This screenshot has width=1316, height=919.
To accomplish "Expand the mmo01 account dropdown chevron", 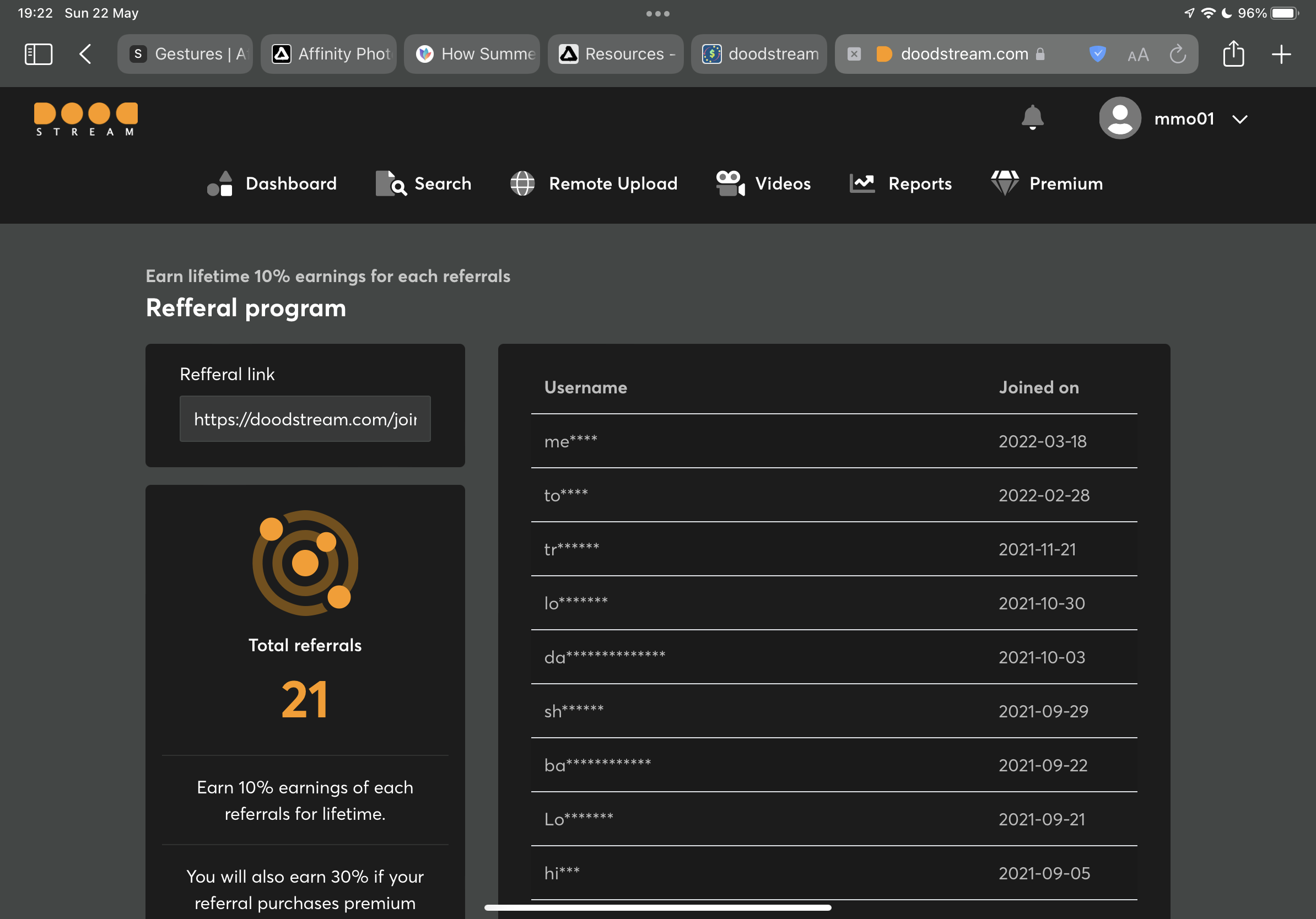I will [x=1240, y=119].
